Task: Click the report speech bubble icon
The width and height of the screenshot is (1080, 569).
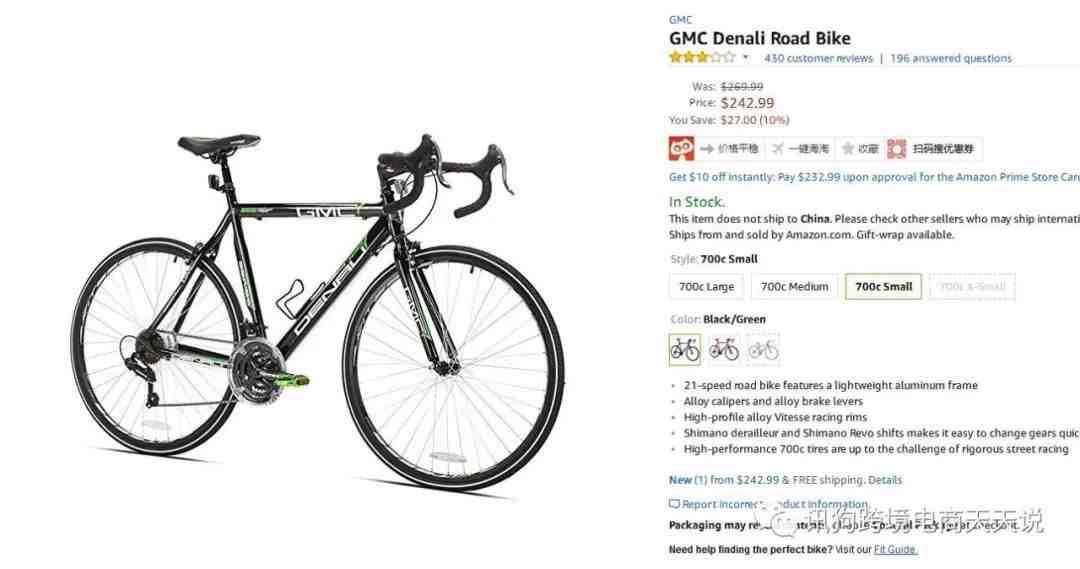Action: 674,504
